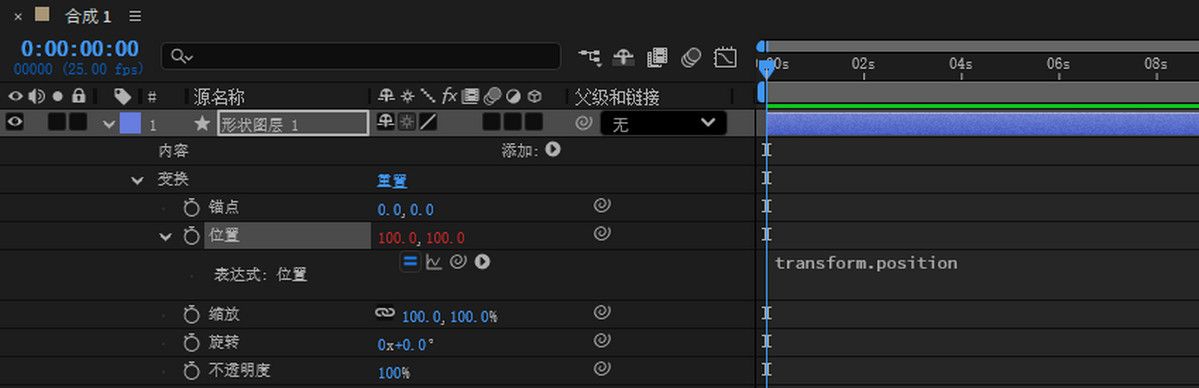Toggle continuously rasterize switch on layer 1
1199x388 pixels.
pyautogui.click(x=408, y=122)
